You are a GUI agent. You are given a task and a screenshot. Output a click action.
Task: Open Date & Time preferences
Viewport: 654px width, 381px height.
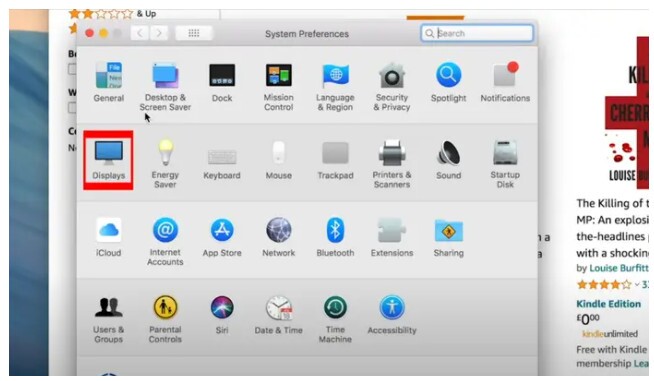tap(279, 315)
